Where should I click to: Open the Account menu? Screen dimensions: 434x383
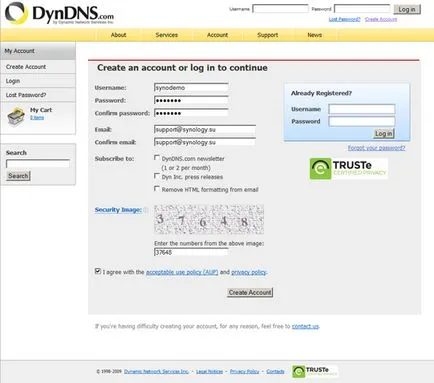[217, 35]
